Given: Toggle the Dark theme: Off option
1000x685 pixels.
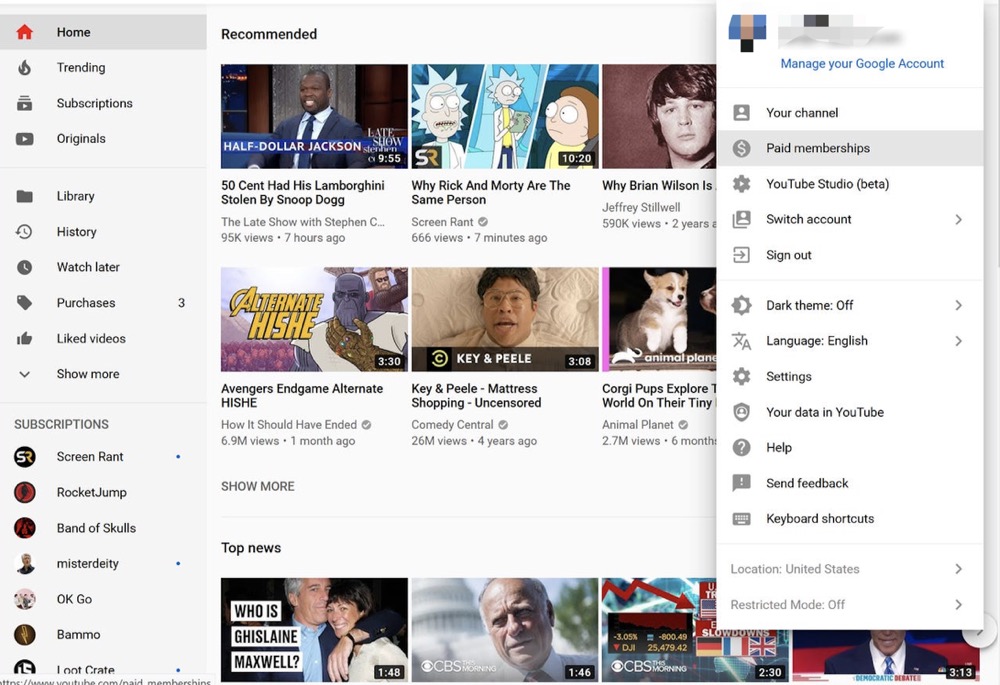Looking at the screenshot, I should (810, 306).
